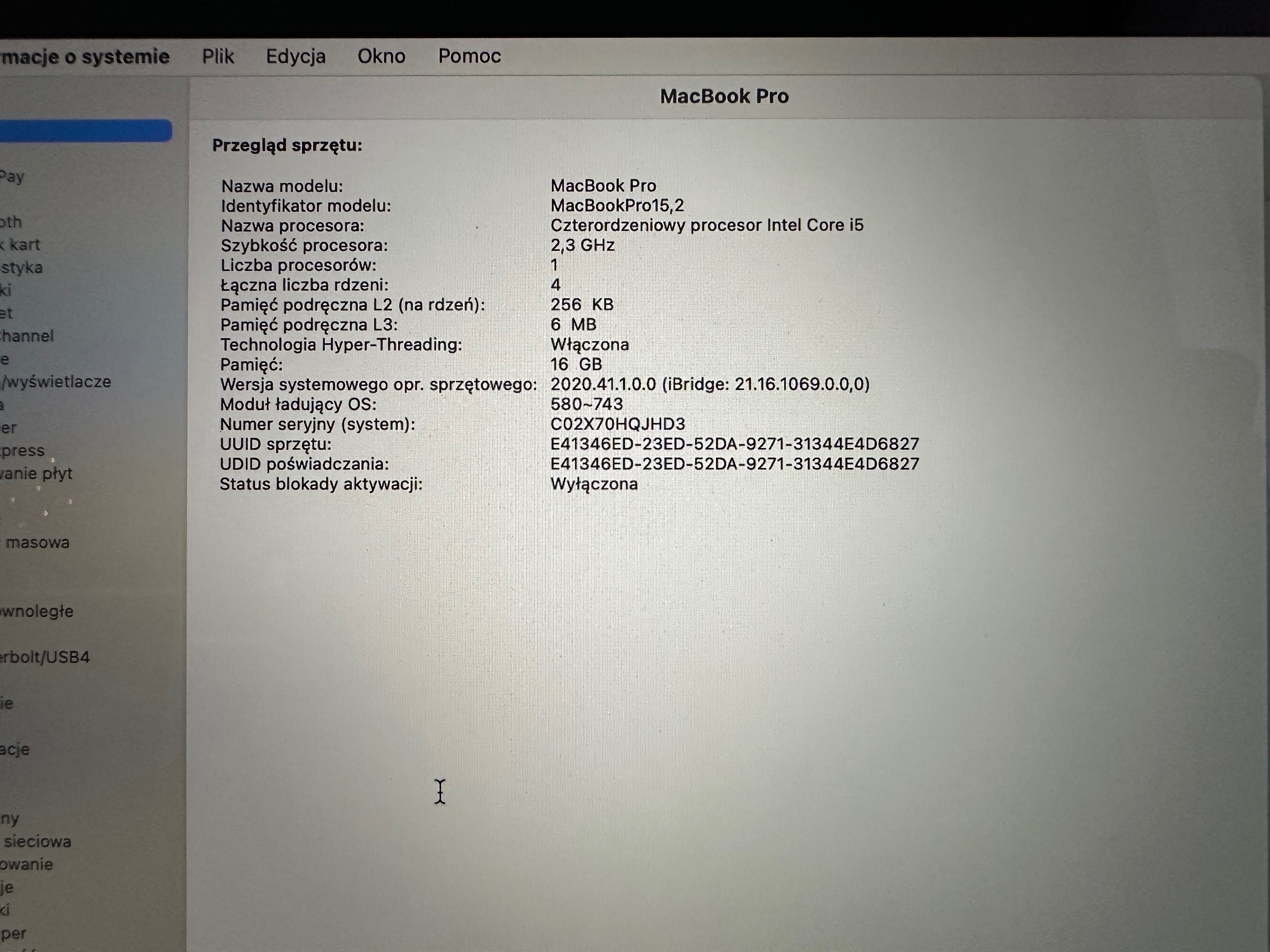Open the Edycja menu
This screenshot has height=952, width=1270.
pyautogui.click(x=296, y=56)
